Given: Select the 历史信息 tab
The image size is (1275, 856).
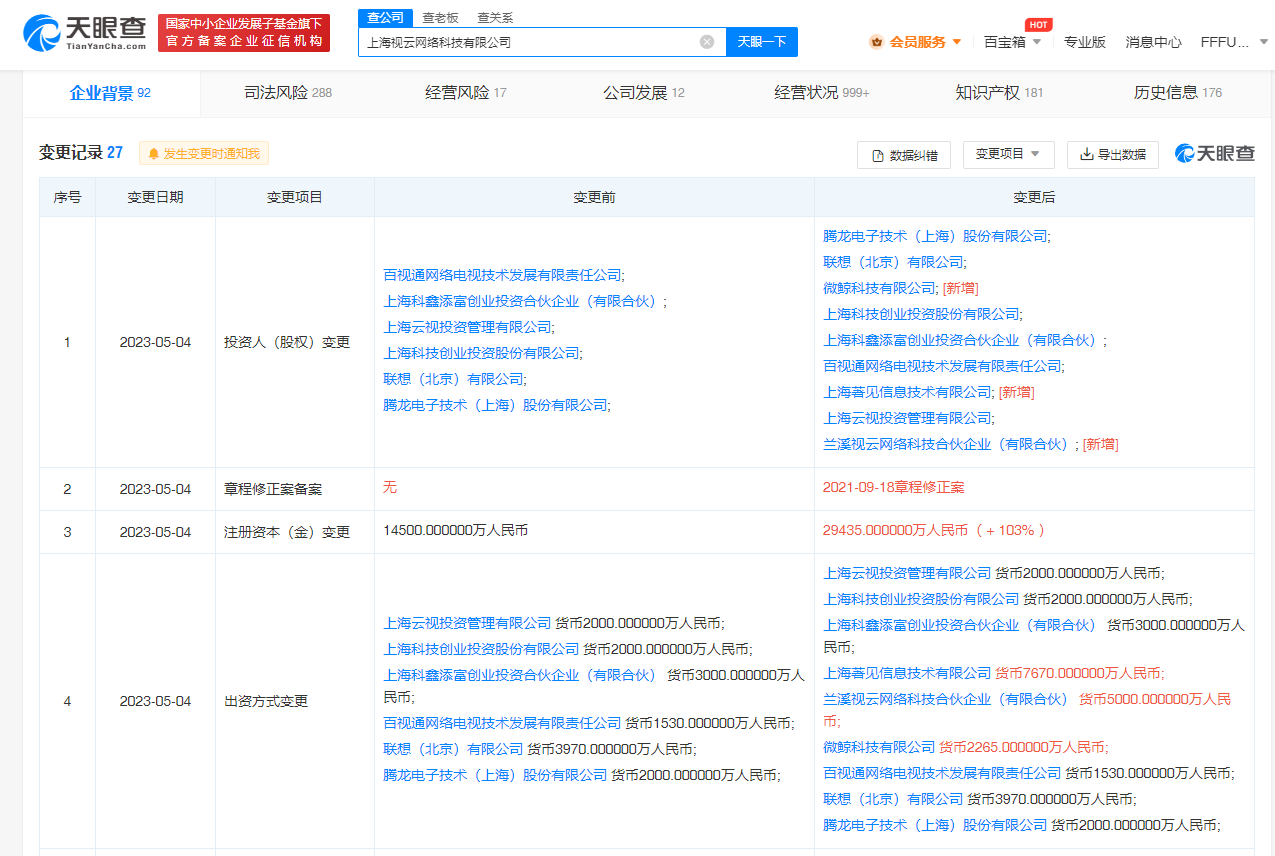Looking at the screenshot, I should 1177,93.
